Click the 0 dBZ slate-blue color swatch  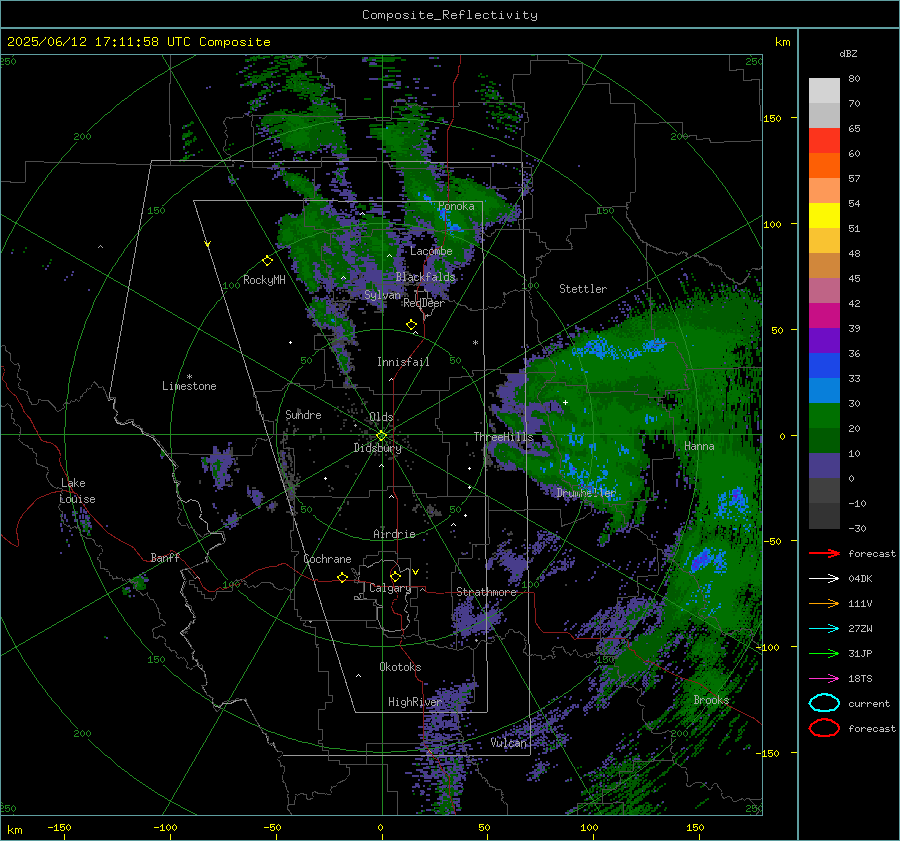pyautogui.click(x=824, y=466)
